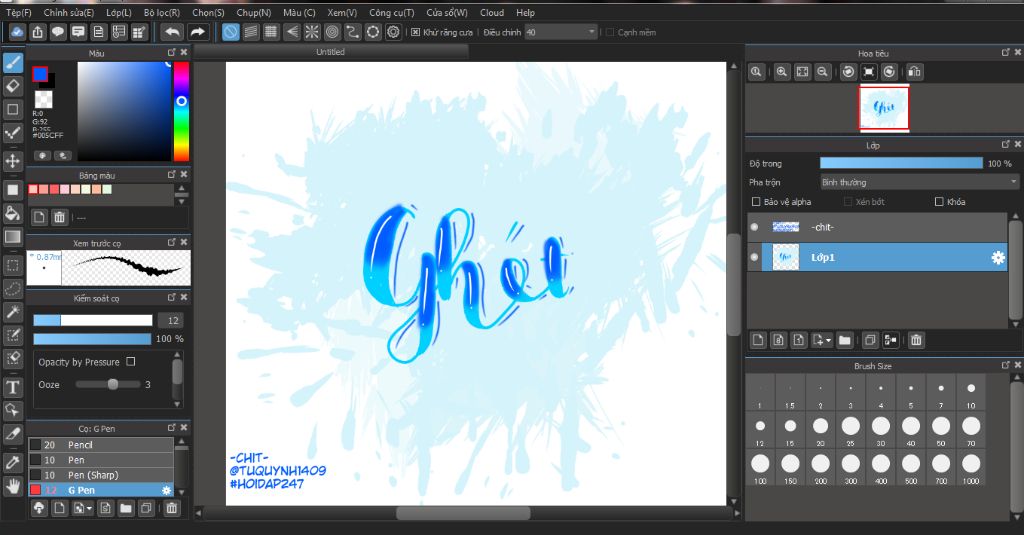Enable the Bảo vệ alpha checkbox
This screenshot has height=535, width=1024.
click(756, 202)
